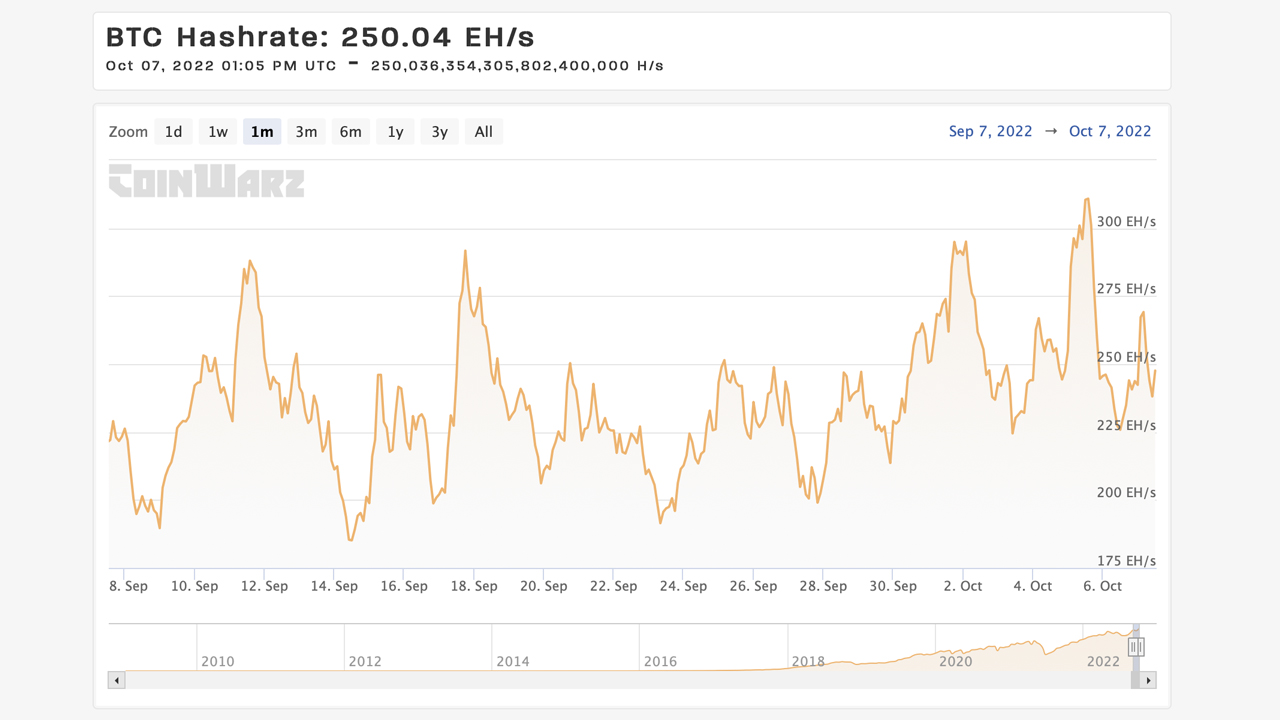Click the navigator right scroll arrow
The width and height of the screenshot is (1280, 720).
[1148, 680]
